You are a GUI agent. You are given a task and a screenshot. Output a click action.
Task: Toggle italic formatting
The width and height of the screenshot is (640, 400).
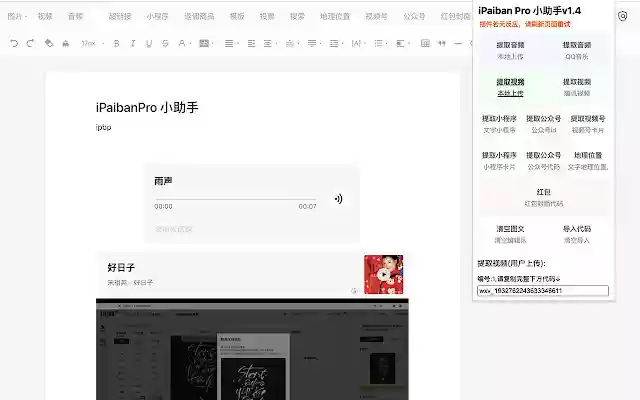click(133, 43)
